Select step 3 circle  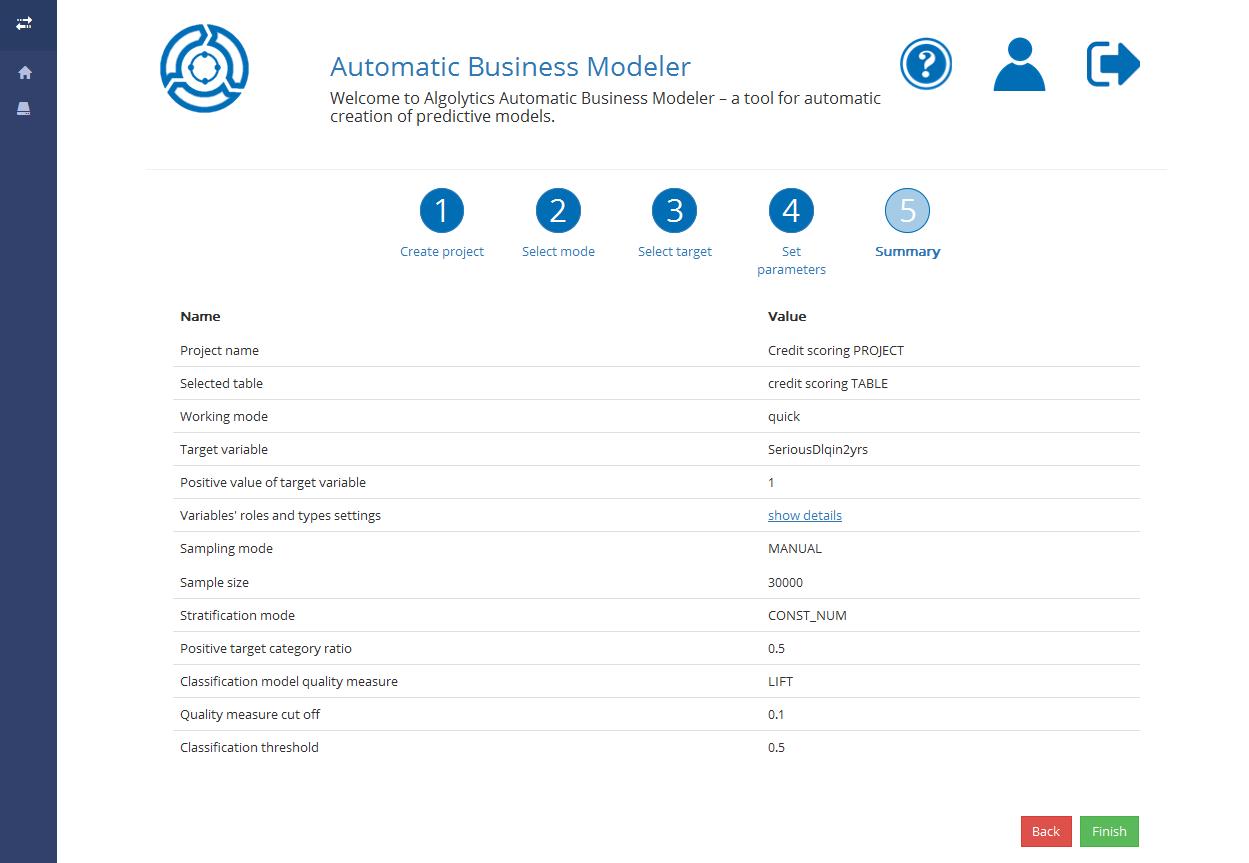675,211
